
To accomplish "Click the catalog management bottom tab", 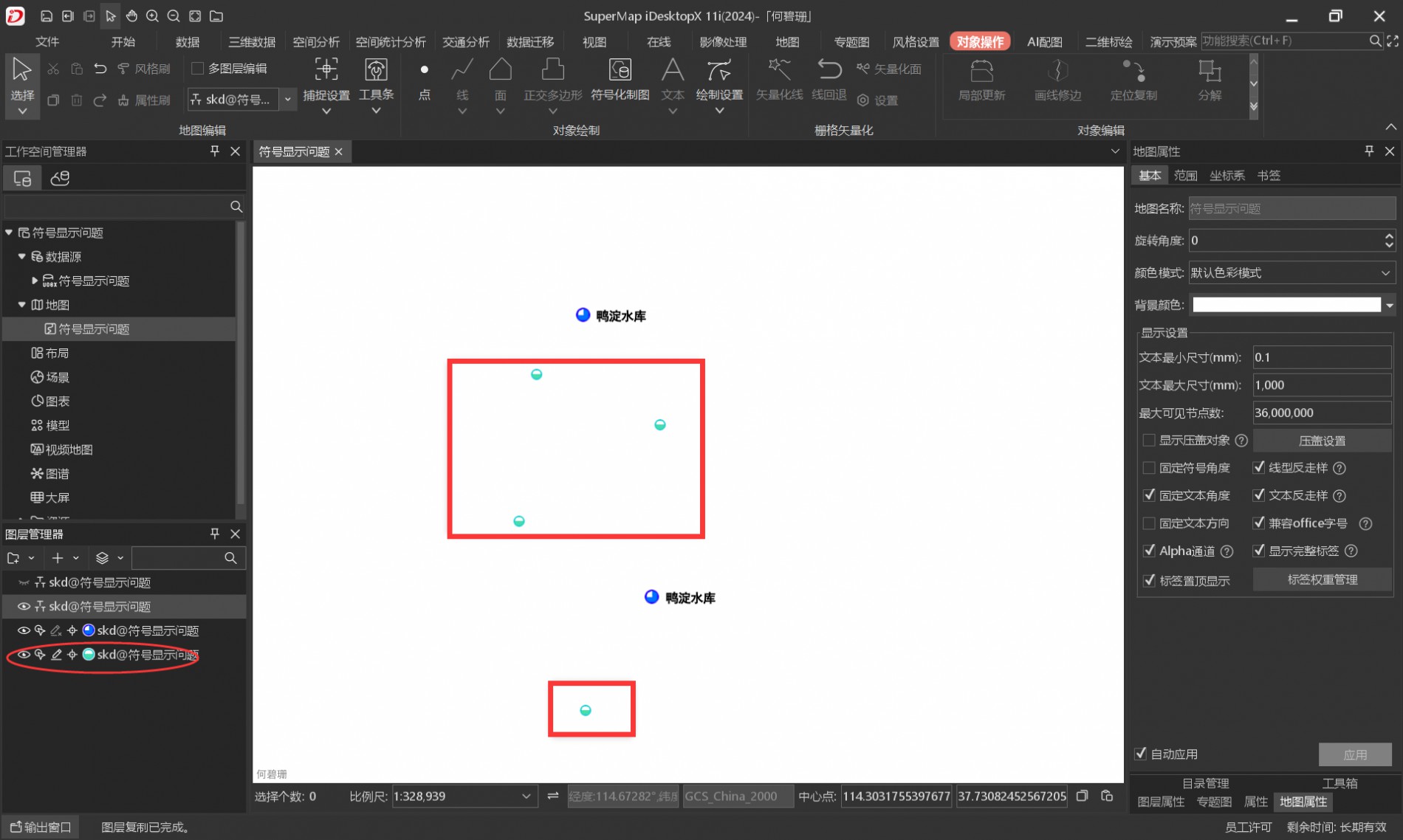I will (1205, 783).
